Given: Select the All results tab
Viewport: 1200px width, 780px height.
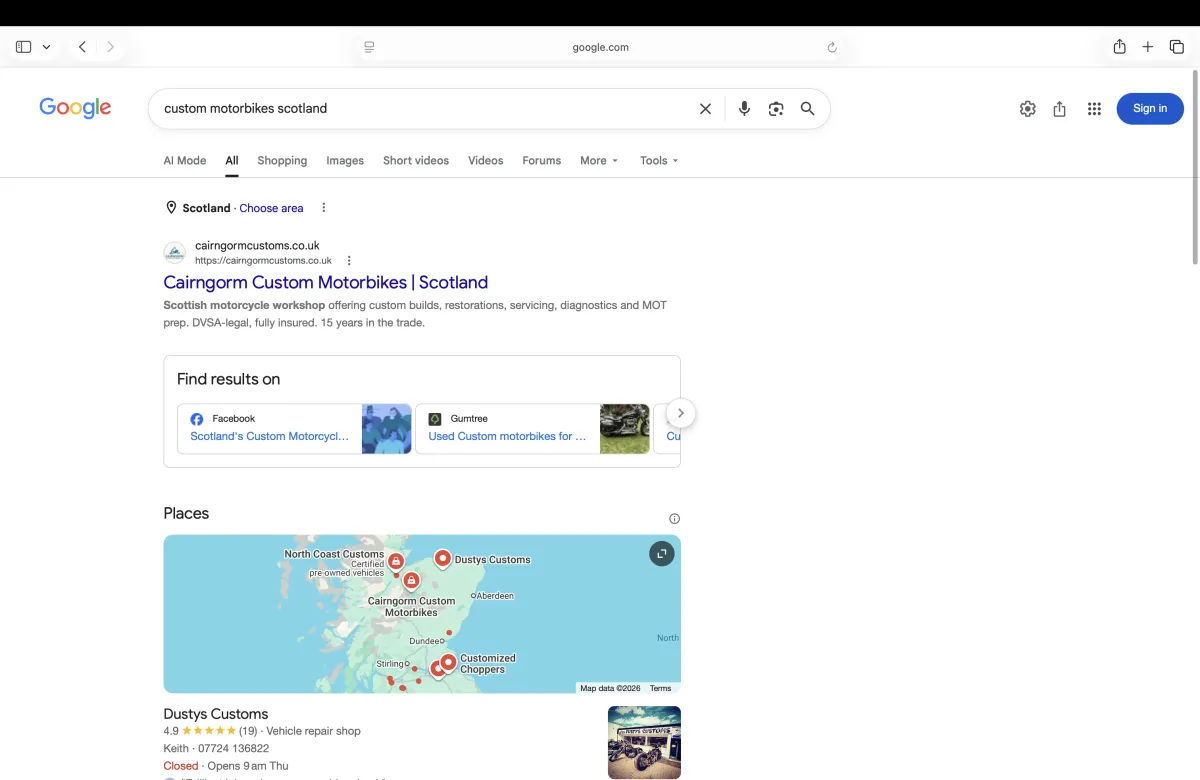Looking at the screenshot, I should pyautogui.click(x=232, y=160).
